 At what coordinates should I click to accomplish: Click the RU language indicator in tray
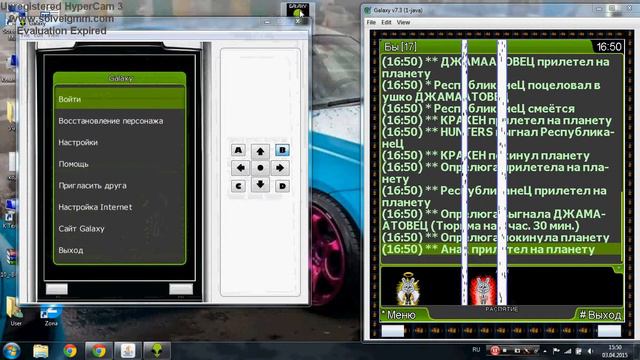[x=476, y=350]
